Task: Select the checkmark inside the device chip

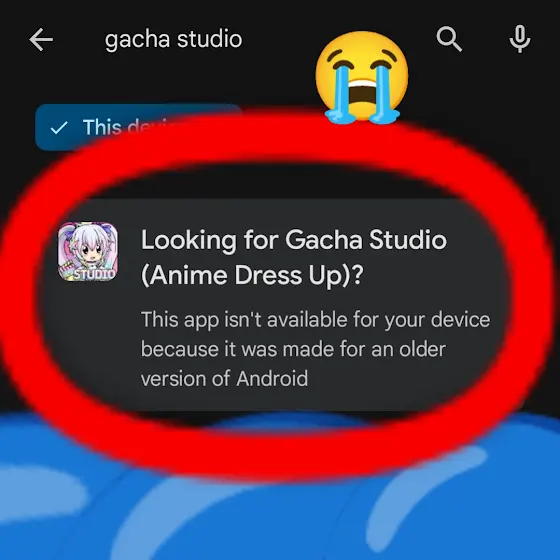Action: pyautogui.click(x=59, y=127)
